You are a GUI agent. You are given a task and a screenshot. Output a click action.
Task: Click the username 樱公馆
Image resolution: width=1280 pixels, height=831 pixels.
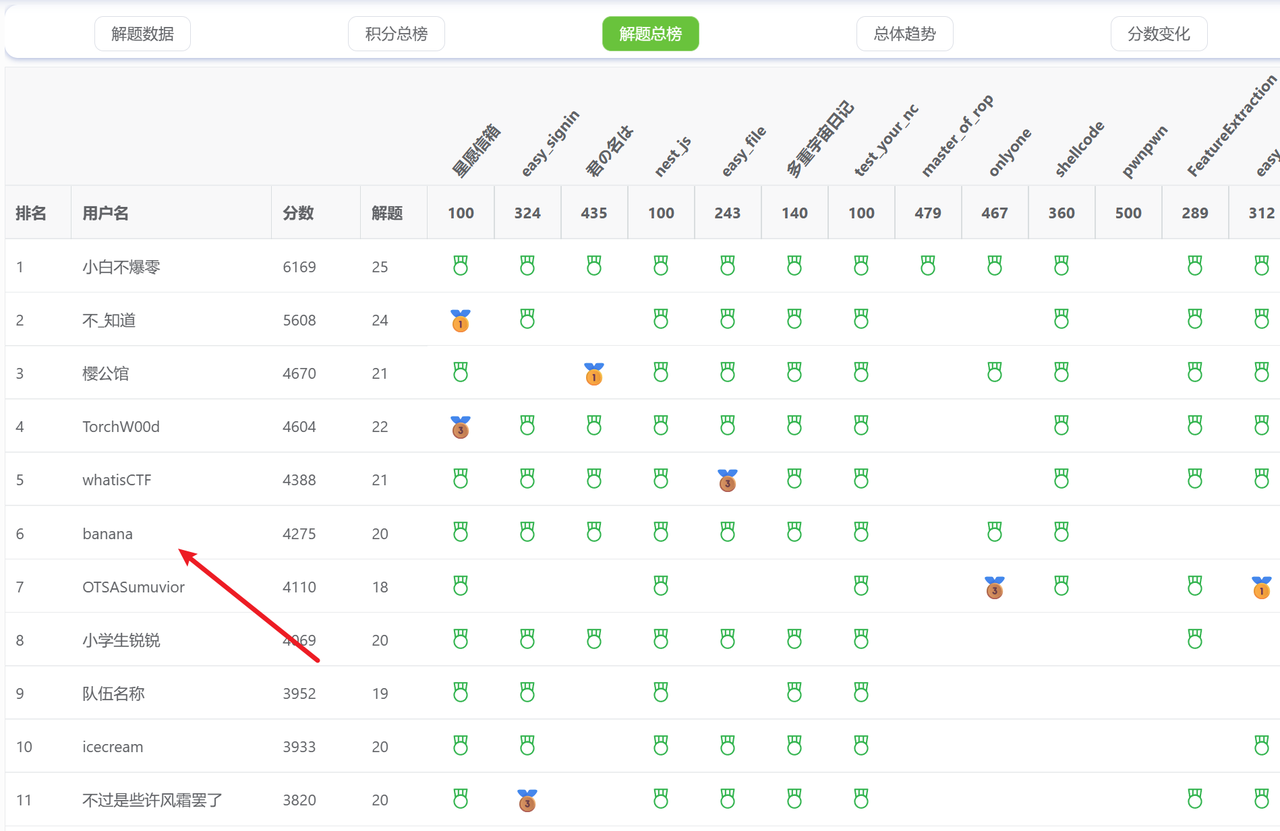(105, 373)
